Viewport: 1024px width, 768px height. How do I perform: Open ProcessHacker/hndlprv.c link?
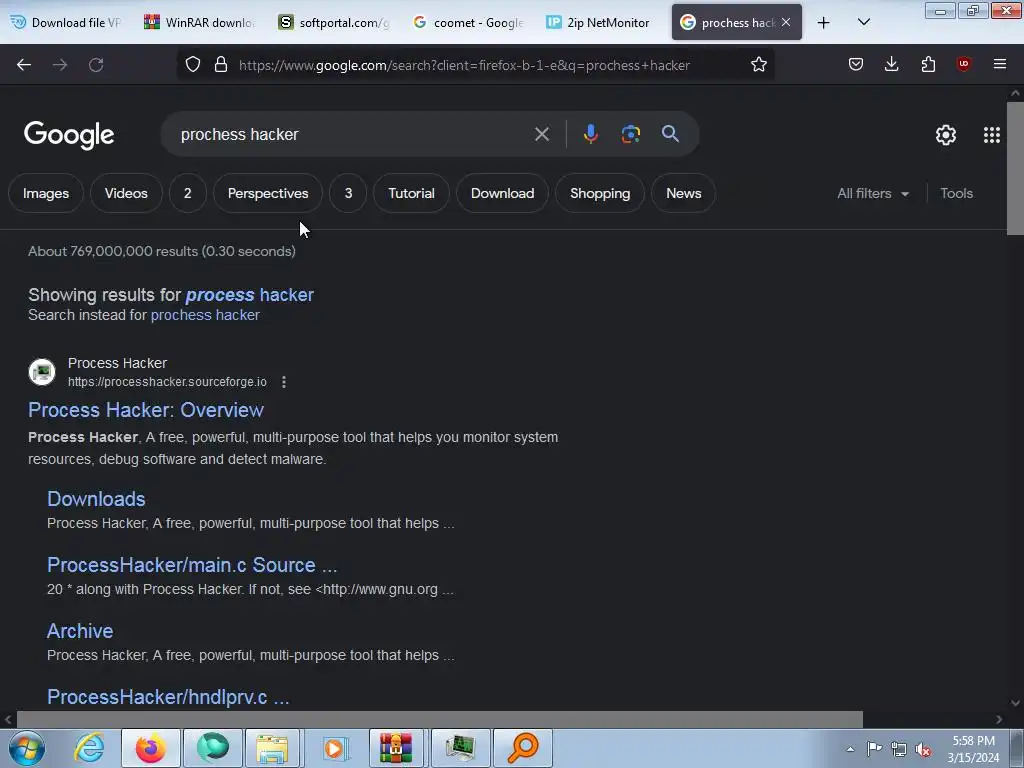pos(168,697)
